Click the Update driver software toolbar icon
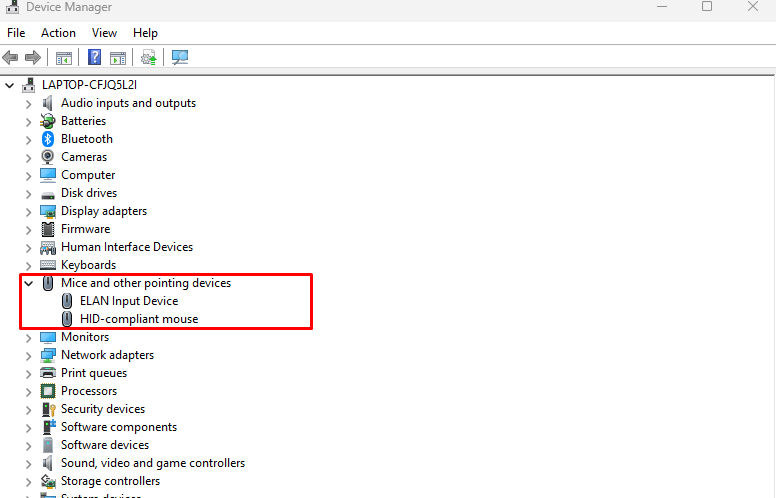 tap(148, 57)
